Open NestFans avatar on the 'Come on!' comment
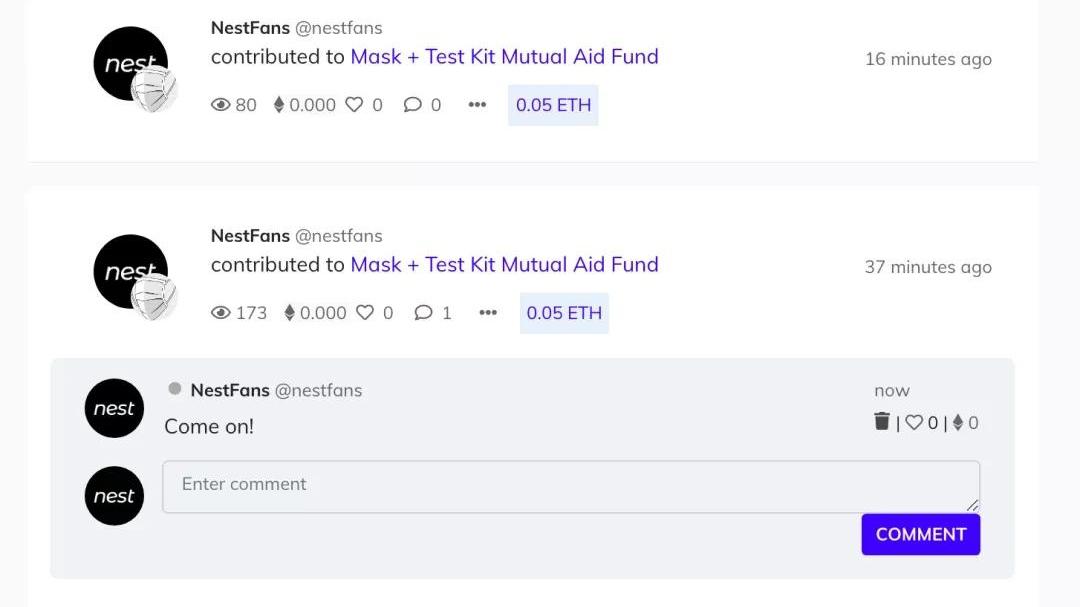Viewport: 1080px width, 607px height. [114, 408]
